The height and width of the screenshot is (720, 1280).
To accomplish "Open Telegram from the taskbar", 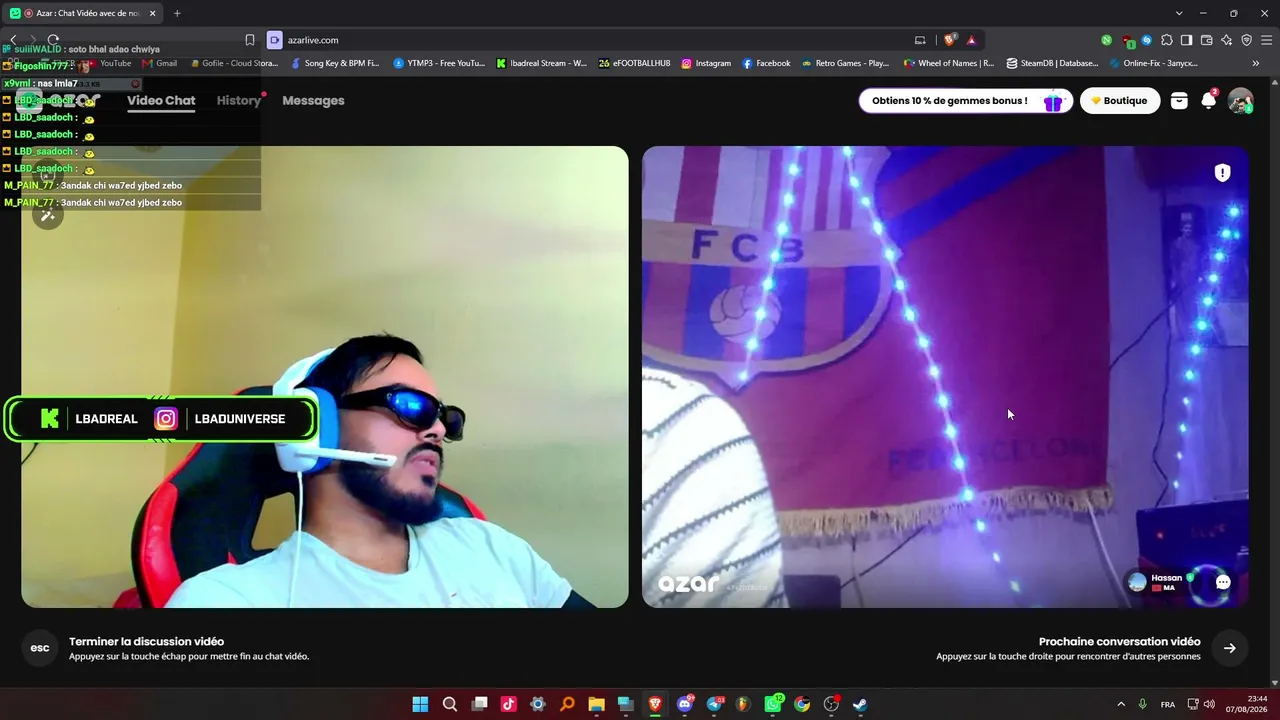I will [x=714, y=704].
